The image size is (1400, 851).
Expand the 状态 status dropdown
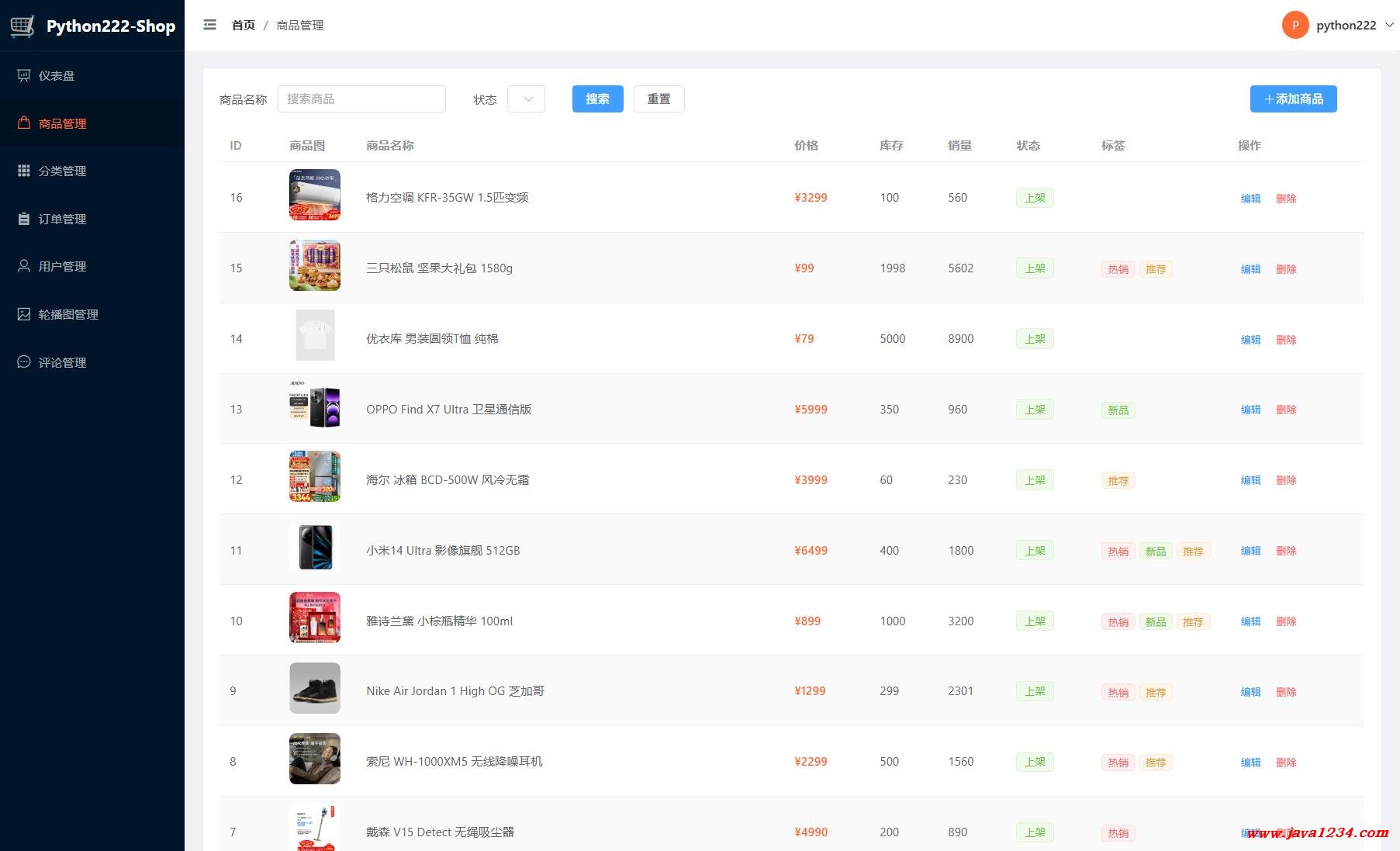click(x=526, y=99)
